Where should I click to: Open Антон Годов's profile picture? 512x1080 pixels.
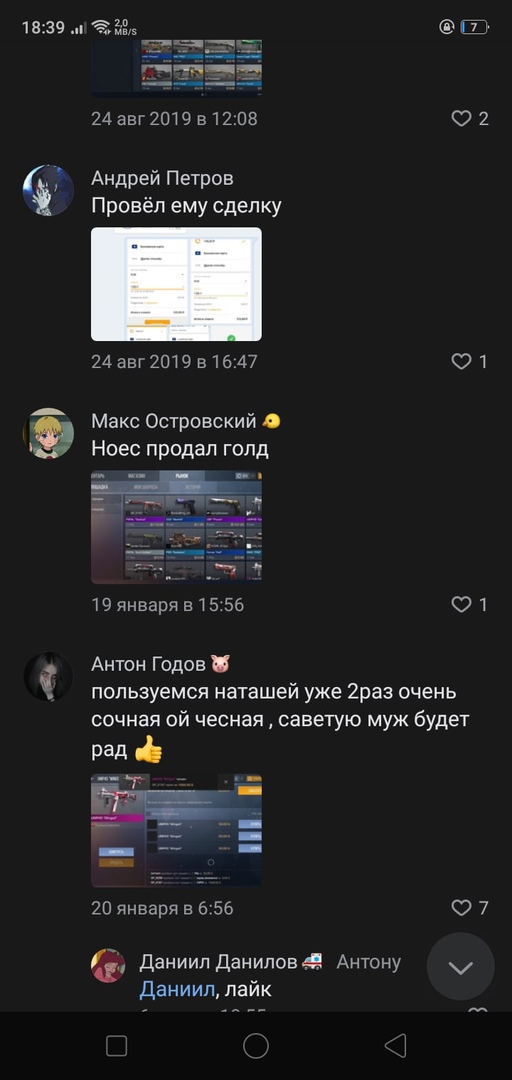(x=48, y=677)
